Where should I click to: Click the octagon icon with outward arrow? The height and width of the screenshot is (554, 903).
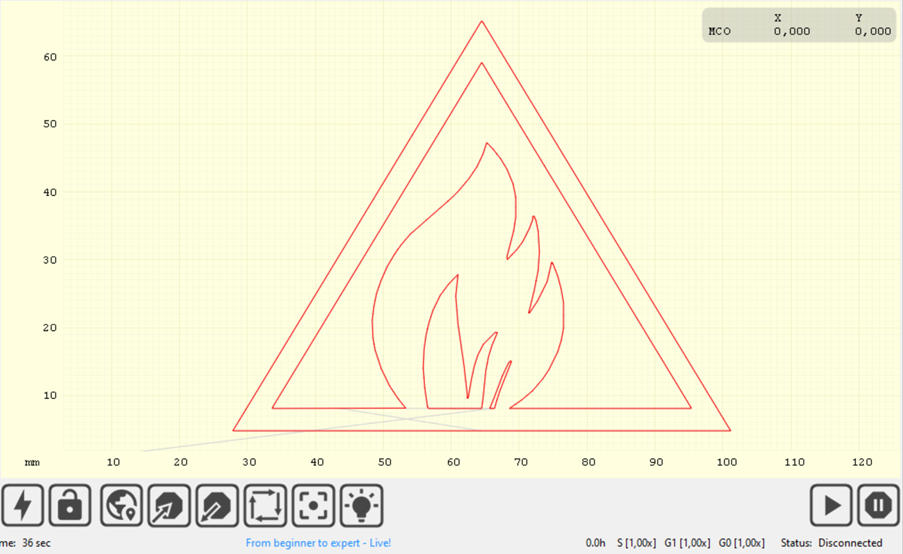[x=167, y=506]
